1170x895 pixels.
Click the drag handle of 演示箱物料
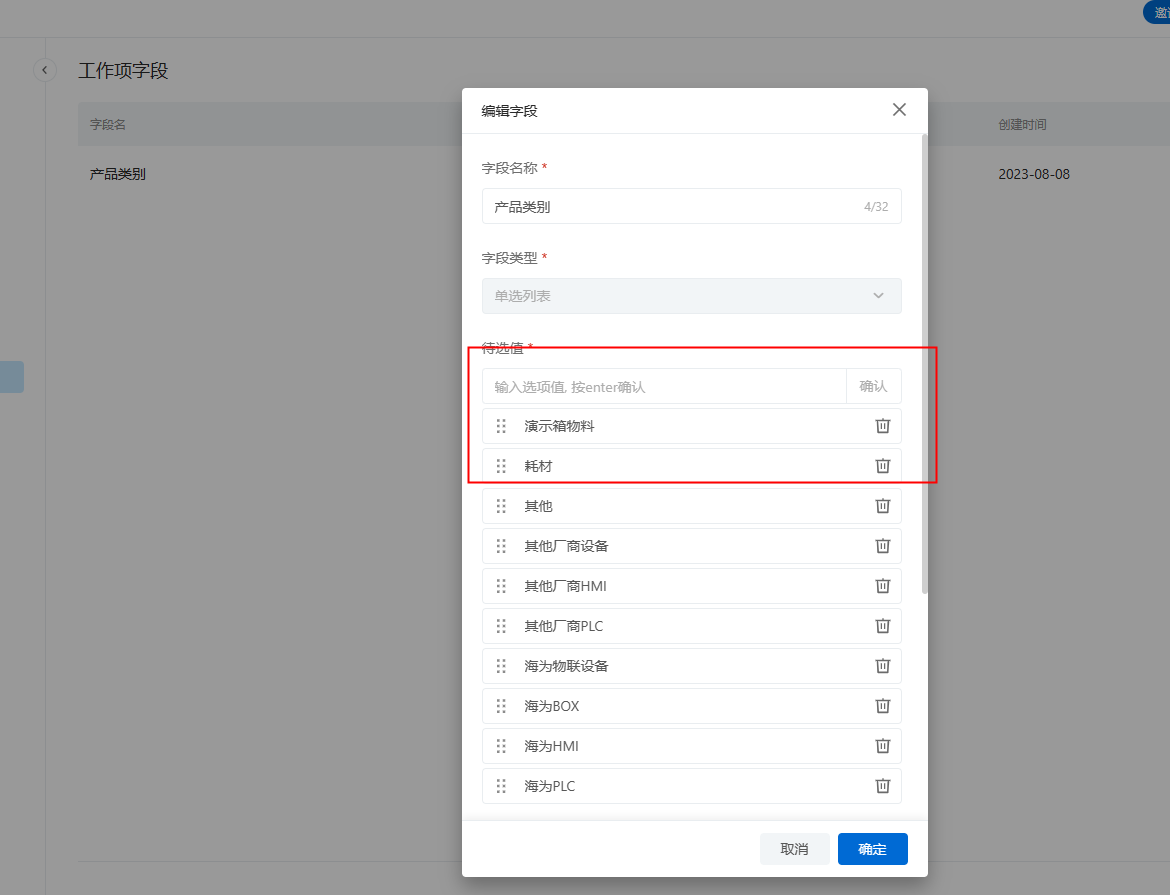501,426
